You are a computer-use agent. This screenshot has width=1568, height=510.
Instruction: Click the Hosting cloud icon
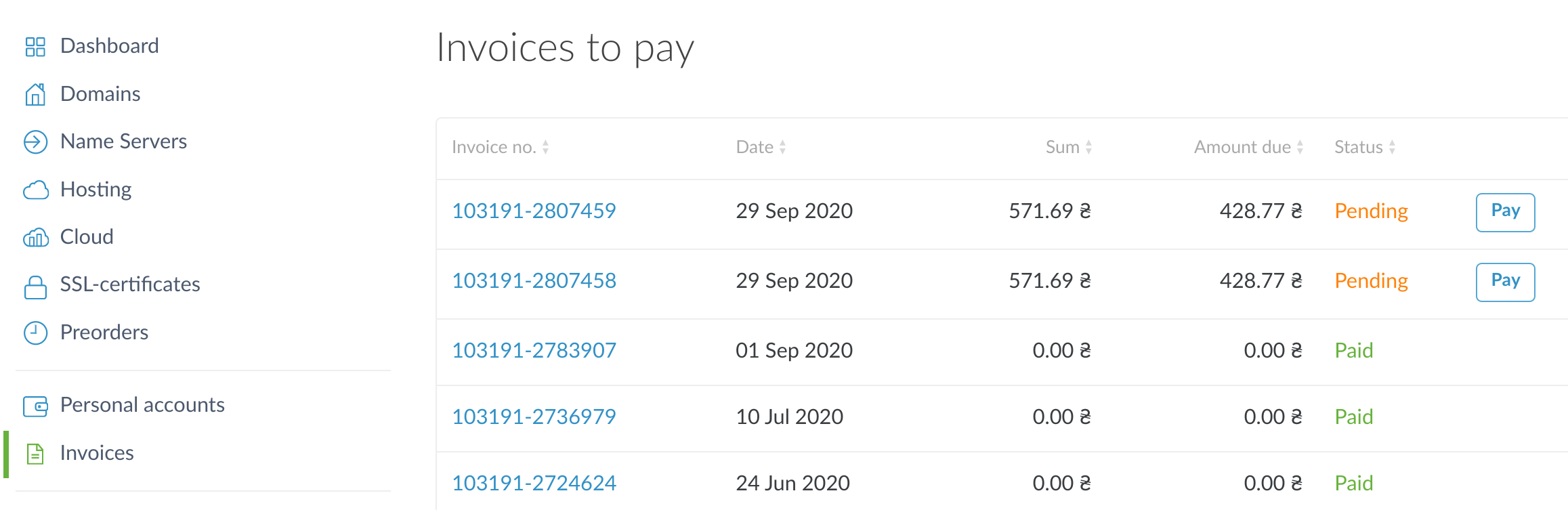point(35,190)
